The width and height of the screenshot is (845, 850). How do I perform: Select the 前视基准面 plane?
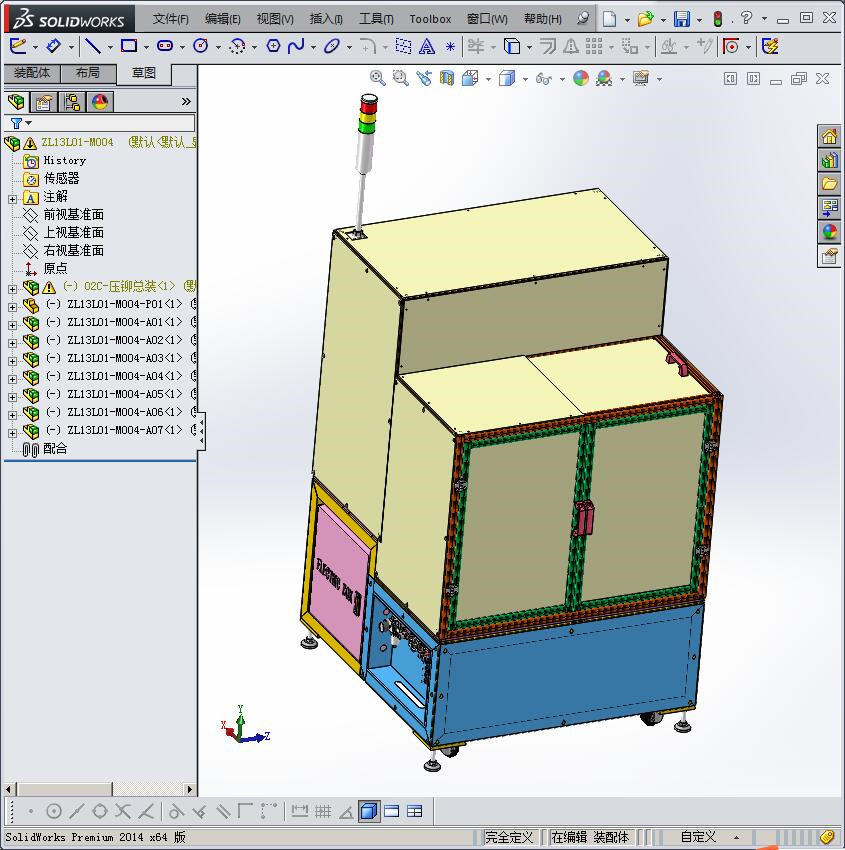[x=74, y=215]
